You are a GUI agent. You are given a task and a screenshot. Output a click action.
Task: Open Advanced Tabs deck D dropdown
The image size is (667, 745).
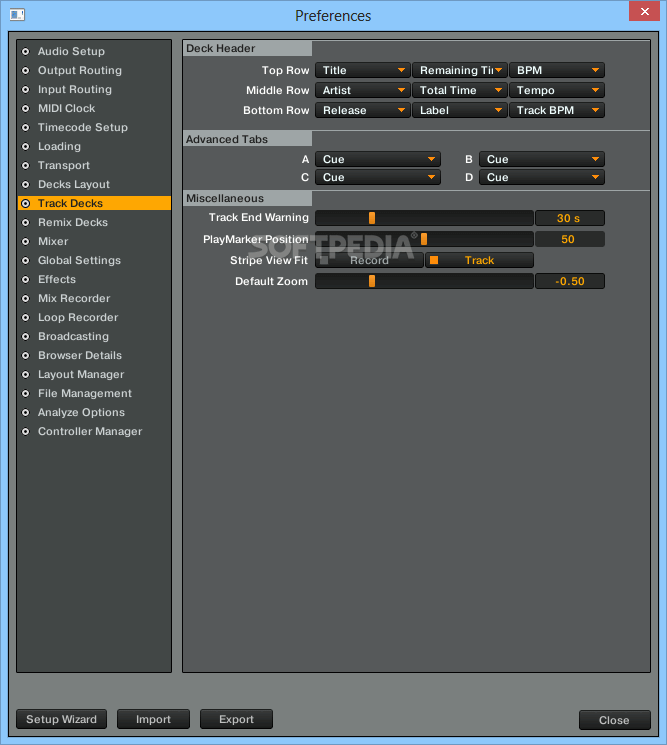click(x=542, y=177)
